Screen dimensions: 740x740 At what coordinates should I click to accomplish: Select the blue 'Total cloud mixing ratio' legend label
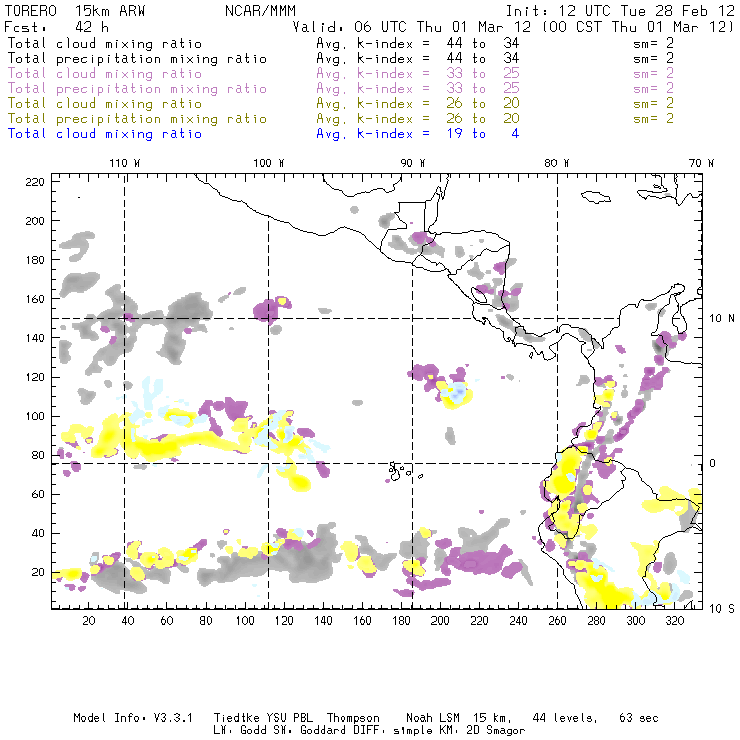pyautogui.click(x=105, y=134)
